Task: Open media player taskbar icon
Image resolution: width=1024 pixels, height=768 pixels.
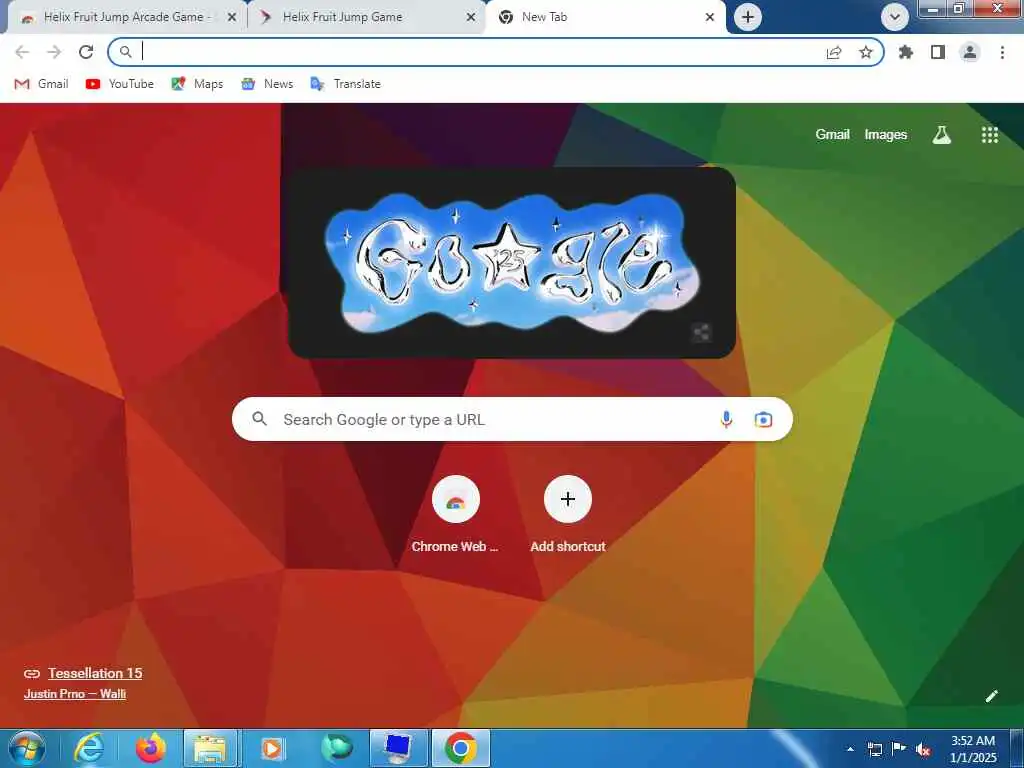Action: pyautogui.click(x=272, y=748)
